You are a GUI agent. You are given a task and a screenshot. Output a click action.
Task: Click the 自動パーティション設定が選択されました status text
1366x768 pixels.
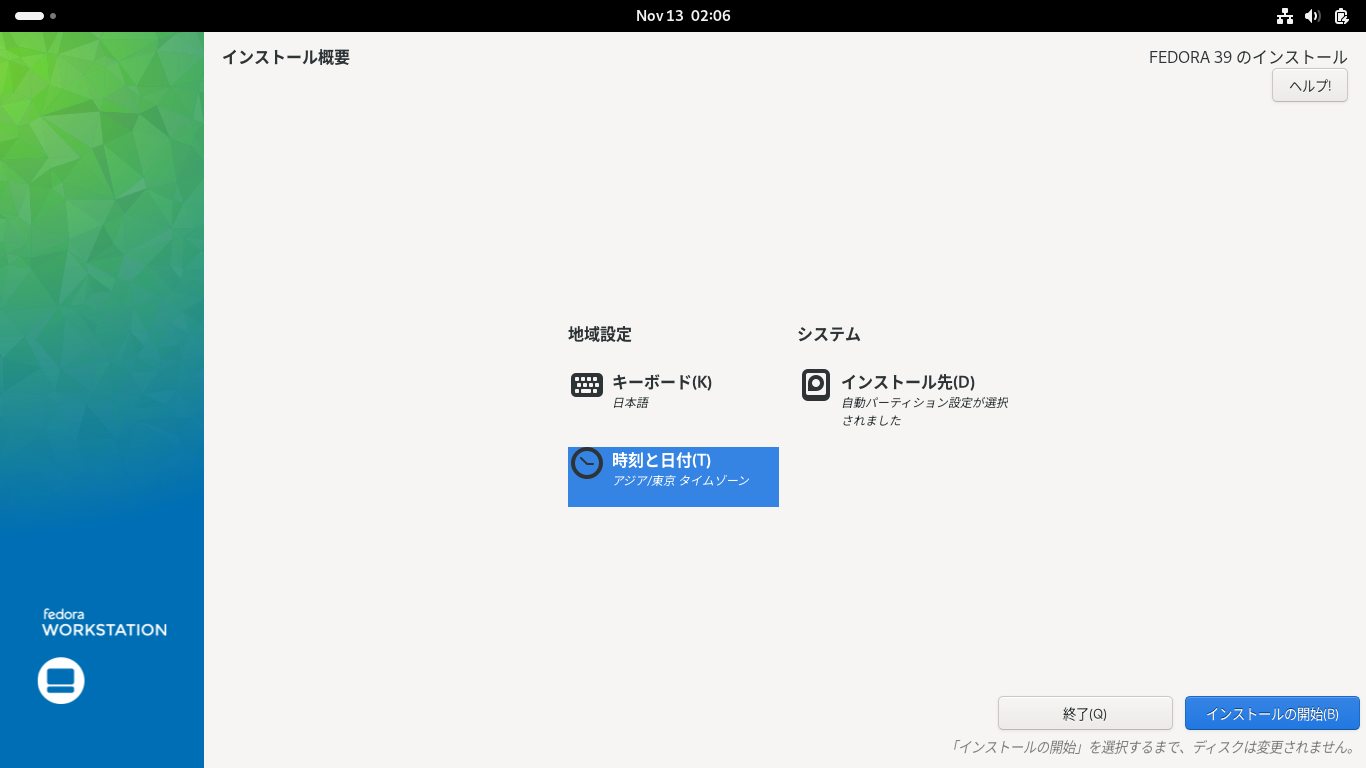pos(924,411)
